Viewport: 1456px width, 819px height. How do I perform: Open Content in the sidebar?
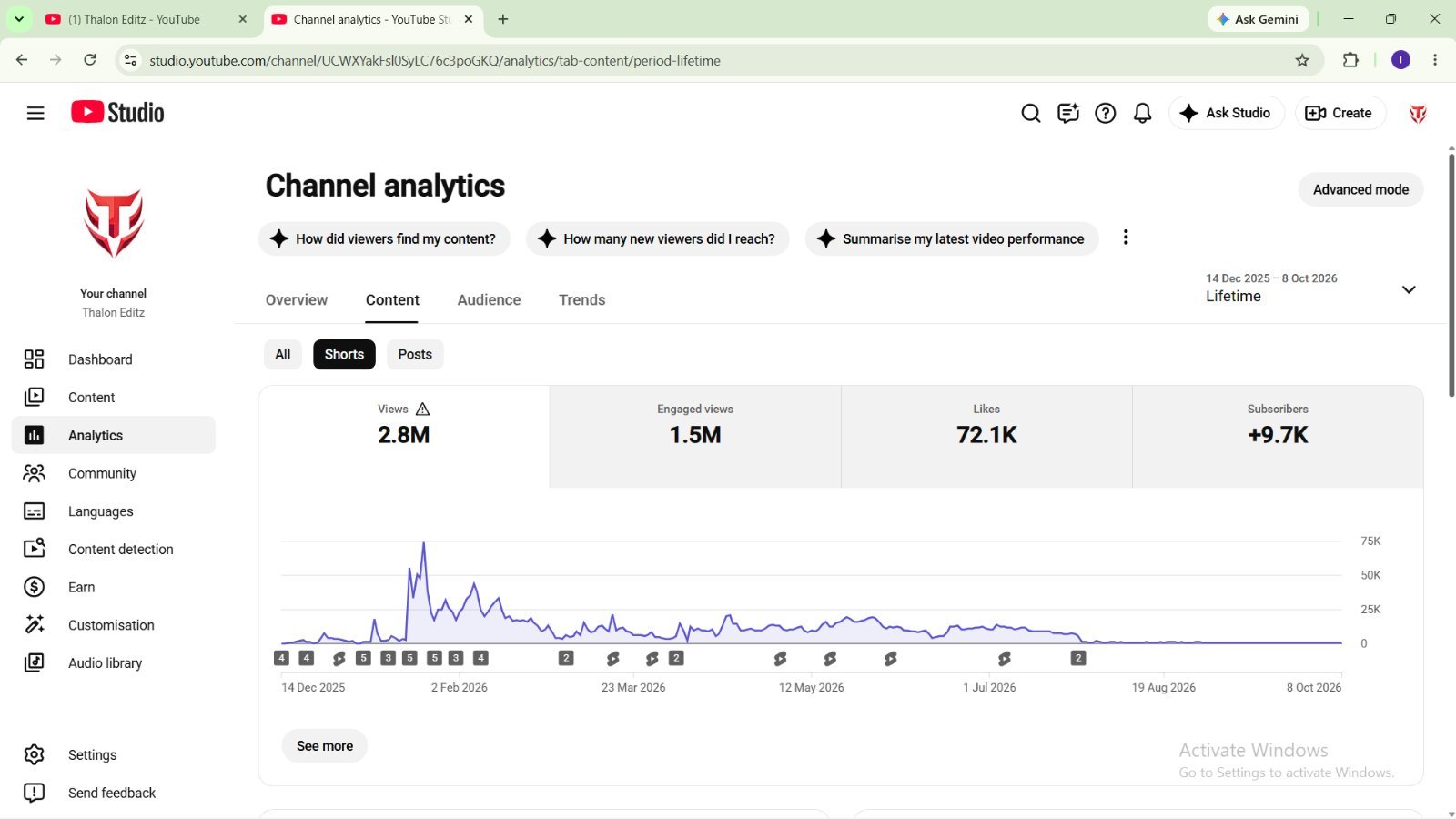(114, 398)
